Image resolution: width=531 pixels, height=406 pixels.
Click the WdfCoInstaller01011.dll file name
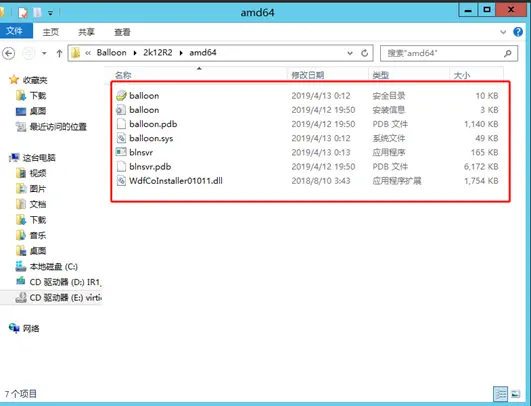[176, 181]
